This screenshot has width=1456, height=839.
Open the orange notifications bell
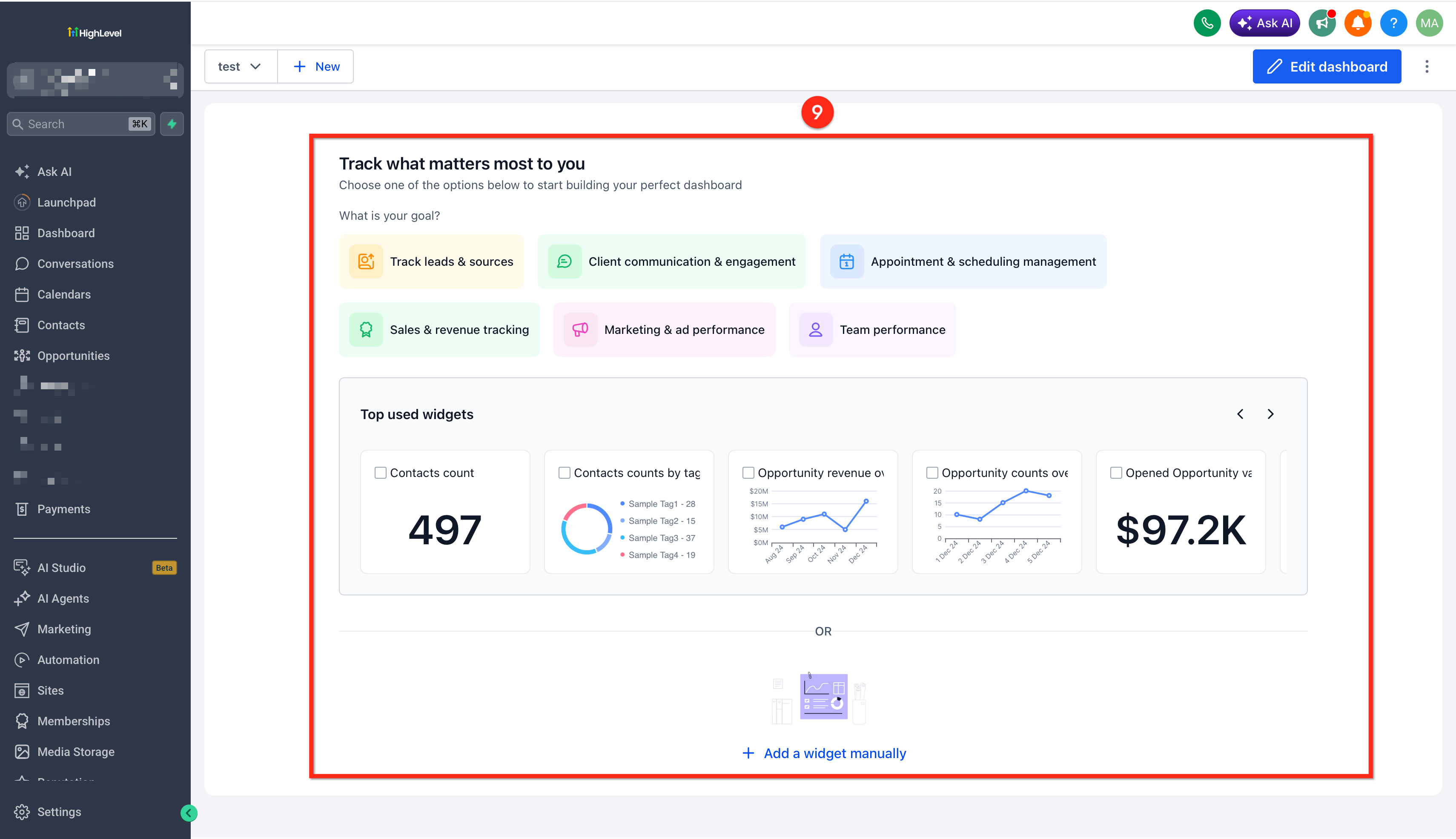coord(1358,23)
